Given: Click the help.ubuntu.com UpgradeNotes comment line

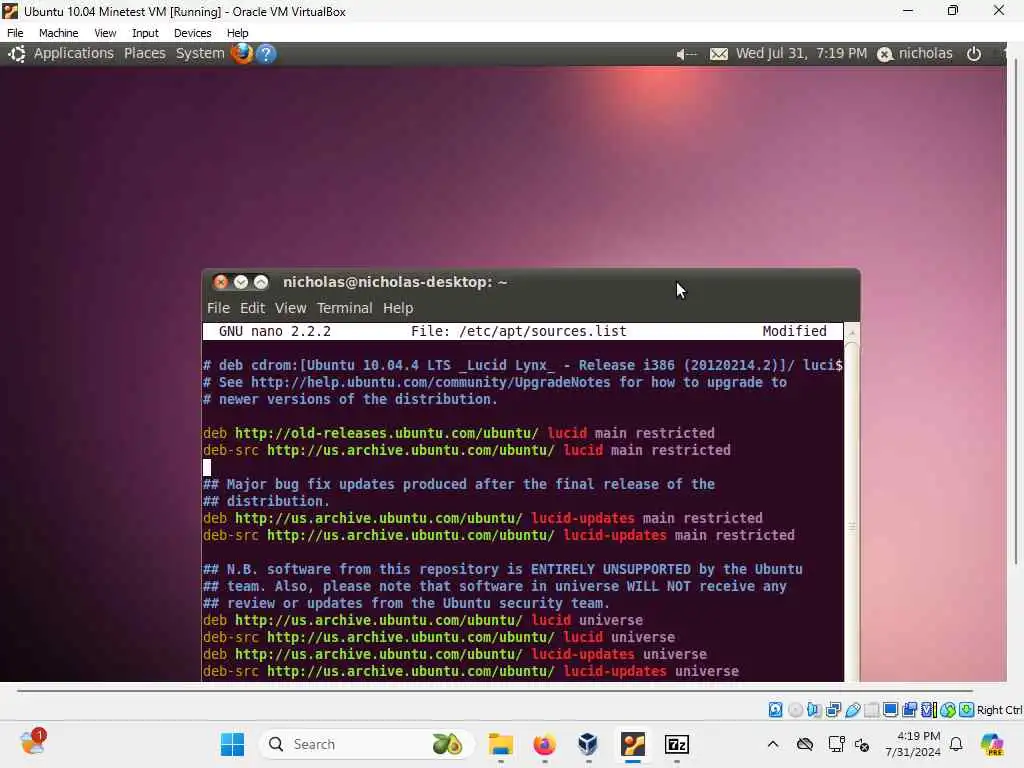Looking at the screenshot, I should point(494,382).
